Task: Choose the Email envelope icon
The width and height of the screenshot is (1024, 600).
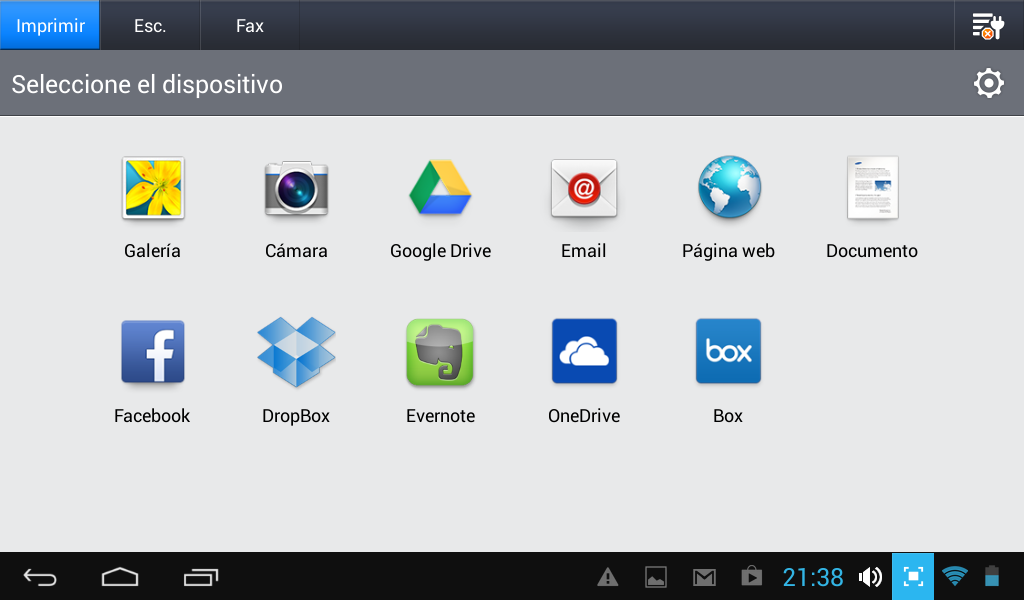Action: point(584,188)
